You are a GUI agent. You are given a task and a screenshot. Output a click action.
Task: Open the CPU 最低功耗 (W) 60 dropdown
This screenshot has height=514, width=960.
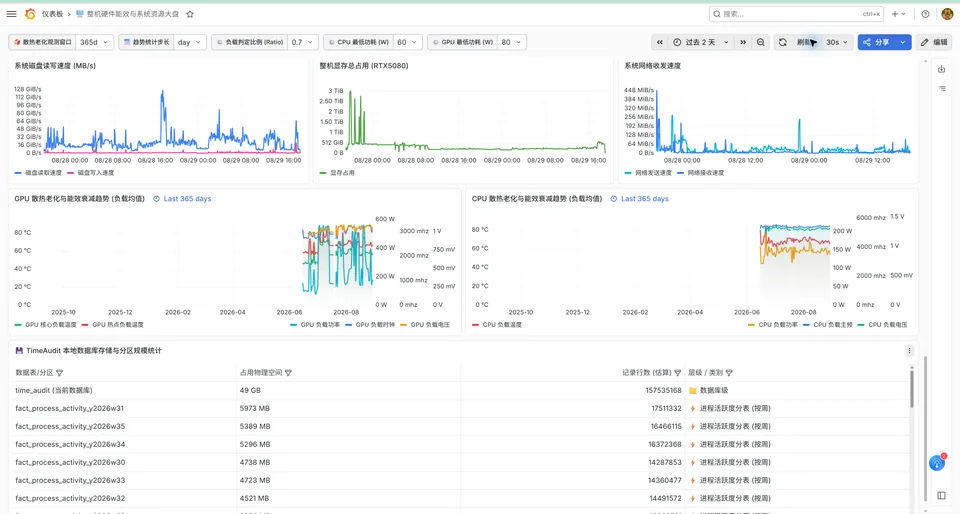(407, 42)
